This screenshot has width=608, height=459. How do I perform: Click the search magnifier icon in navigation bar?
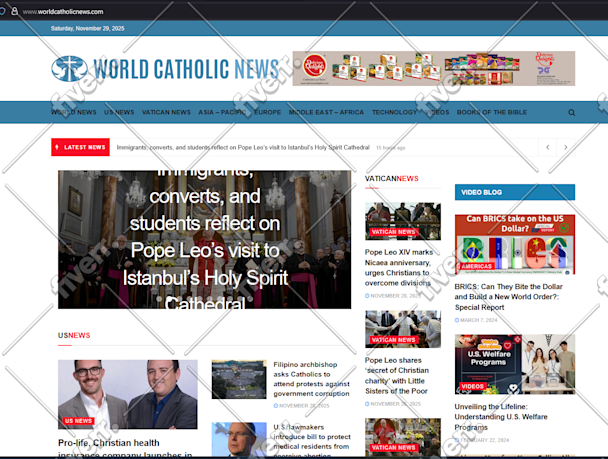(571, 112)
